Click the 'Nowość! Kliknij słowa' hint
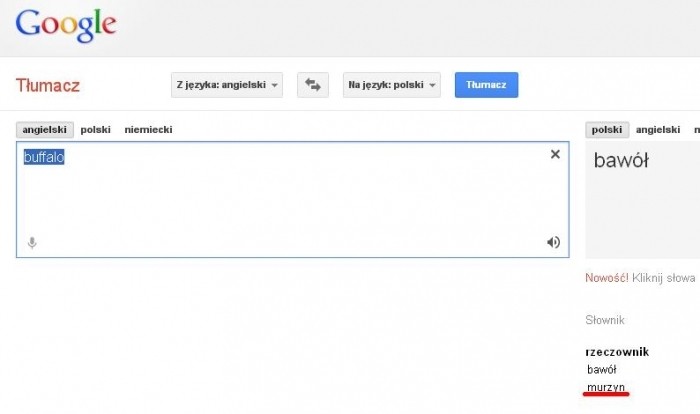700x414 pixels. [640, 278]
